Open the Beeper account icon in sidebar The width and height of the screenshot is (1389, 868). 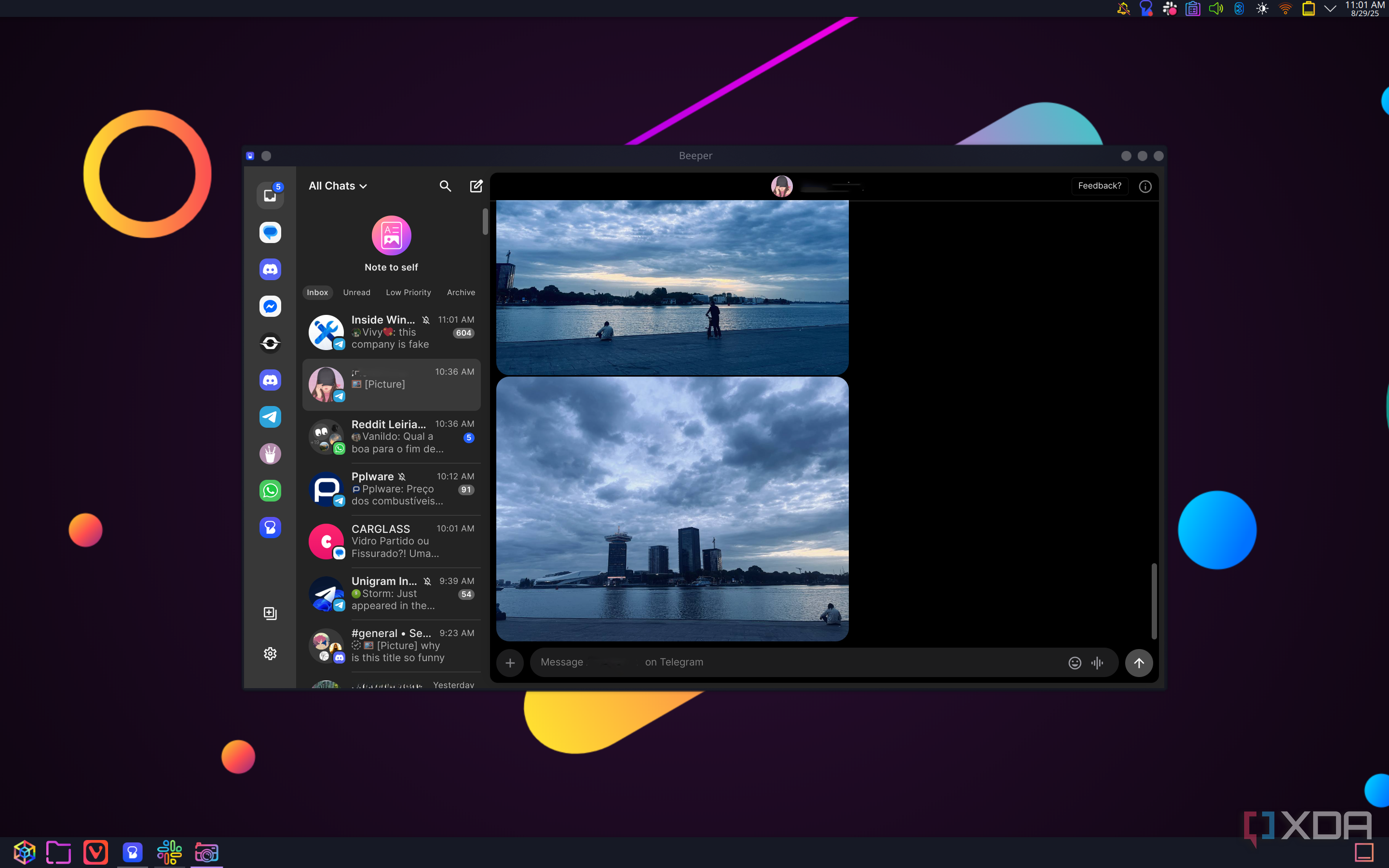(x=270, y=528)
